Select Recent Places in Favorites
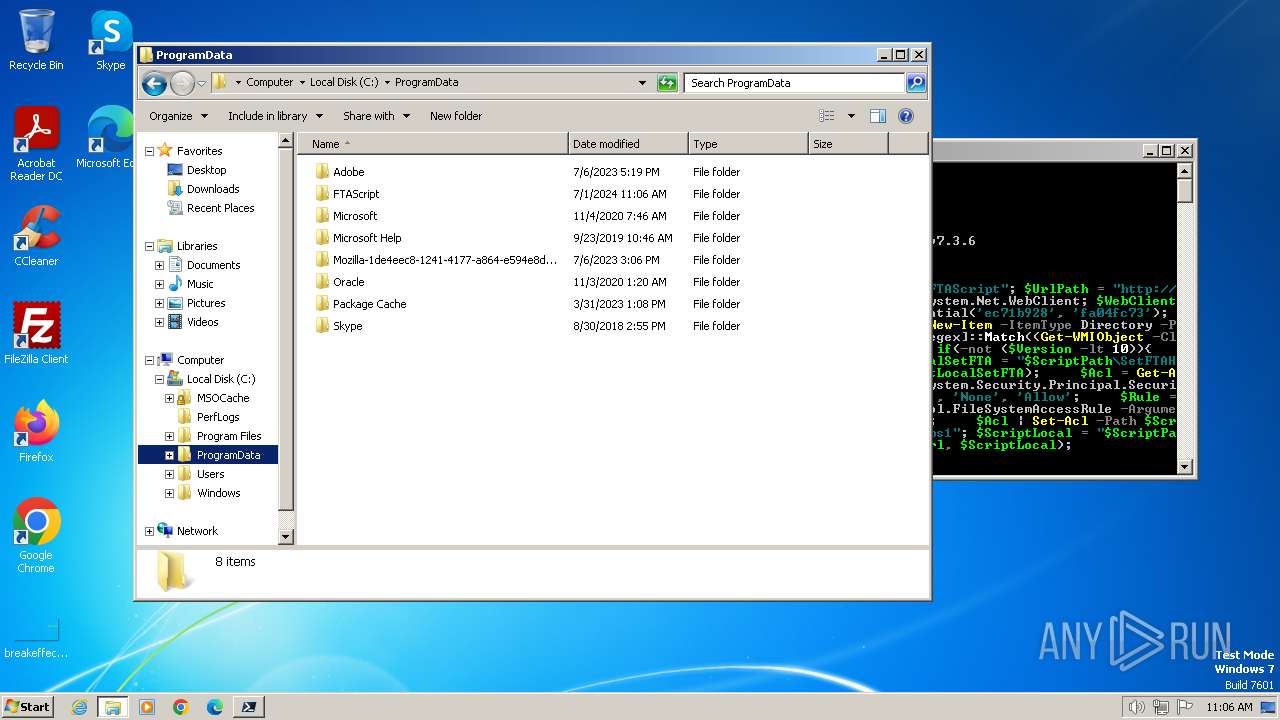The height and width of the screenshot is (720, 1280). tap(220, 208)
